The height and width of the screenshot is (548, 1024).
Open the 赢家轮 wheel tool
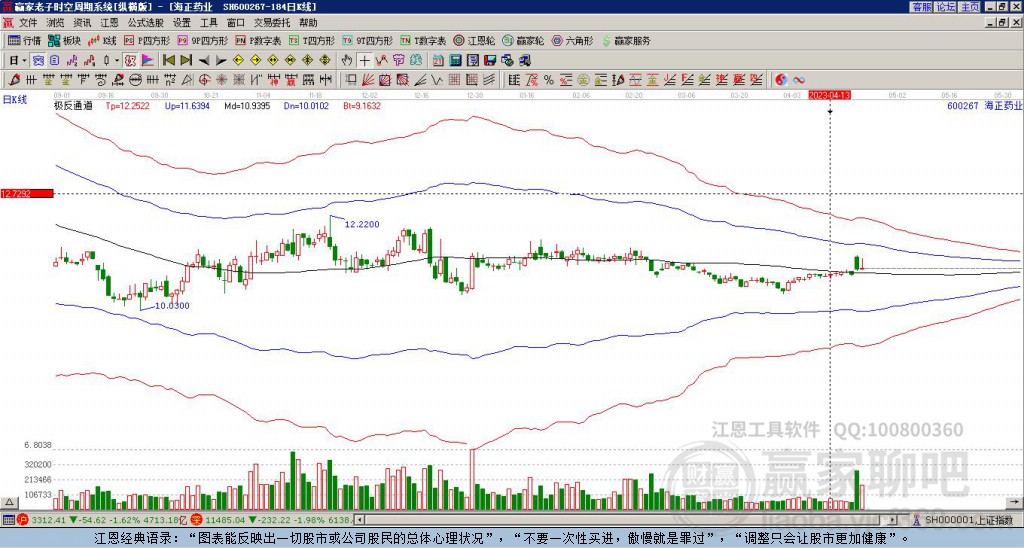pyautogui.click(x=523, y=40)
